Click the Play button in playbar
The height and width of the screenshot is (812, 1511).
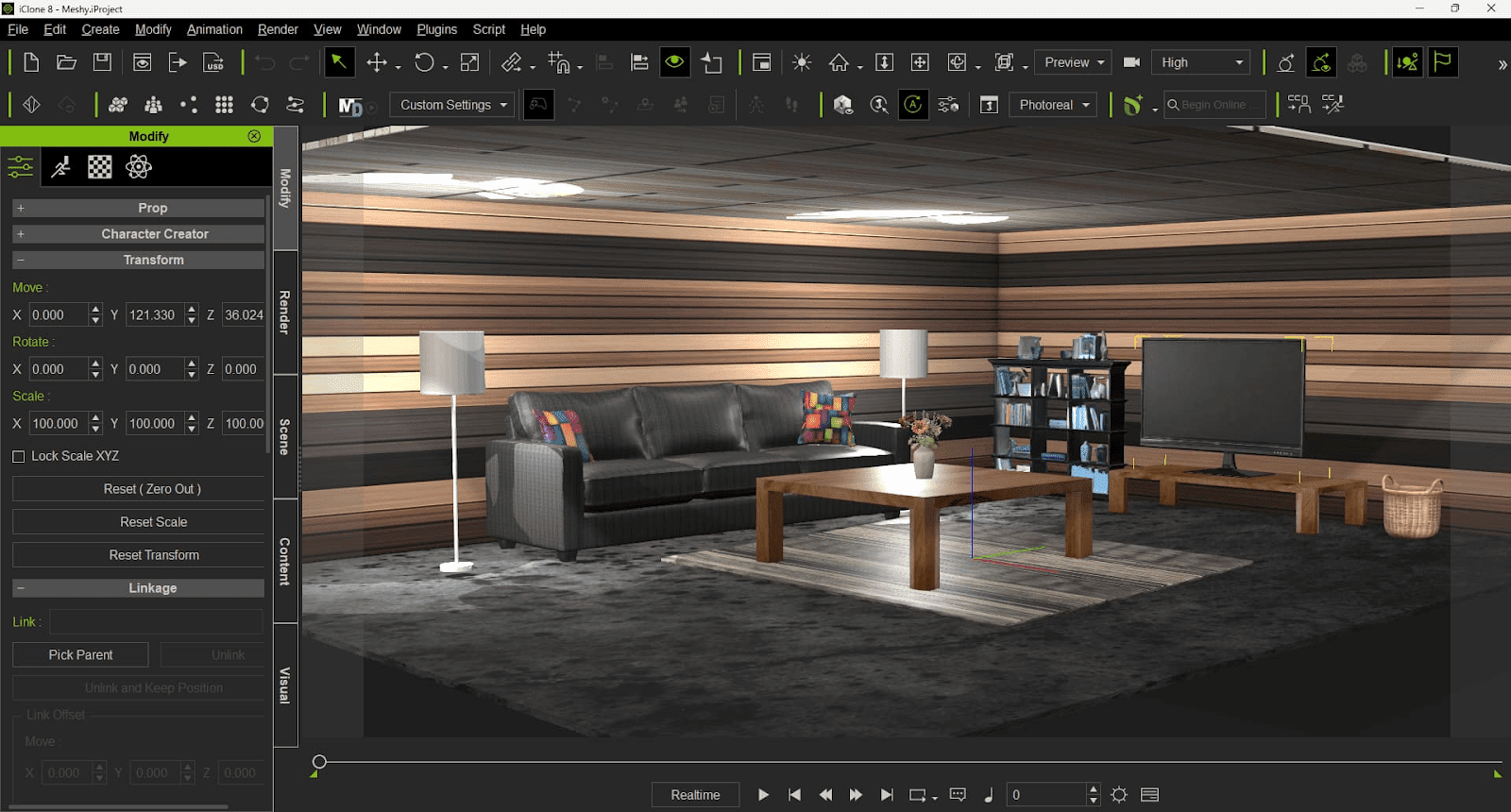click(x=763, y=795)
